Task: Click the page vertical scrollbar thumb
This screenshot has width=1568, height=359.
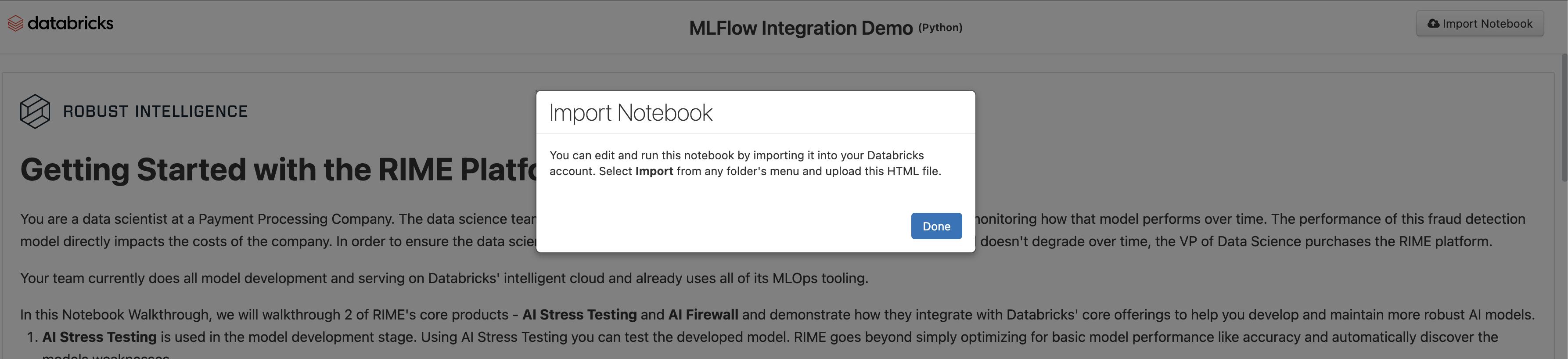Action: [1564, 117]
